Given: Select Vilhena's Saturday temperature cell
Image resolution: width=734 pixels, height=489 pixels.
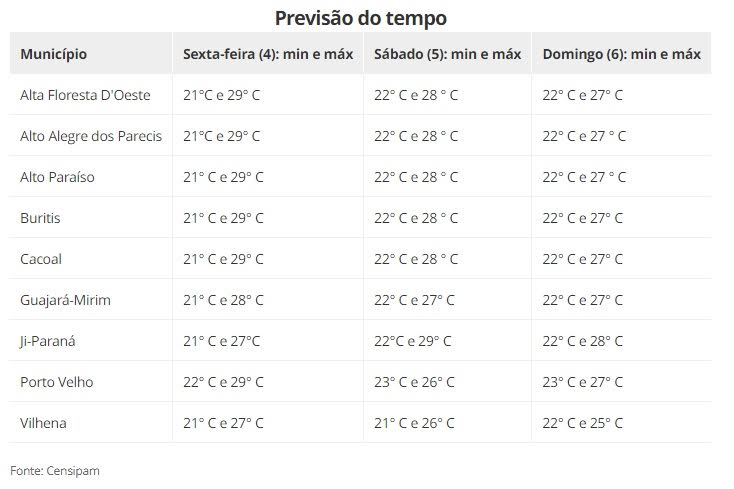Looking at the screenshot, I should pos(414,423).
